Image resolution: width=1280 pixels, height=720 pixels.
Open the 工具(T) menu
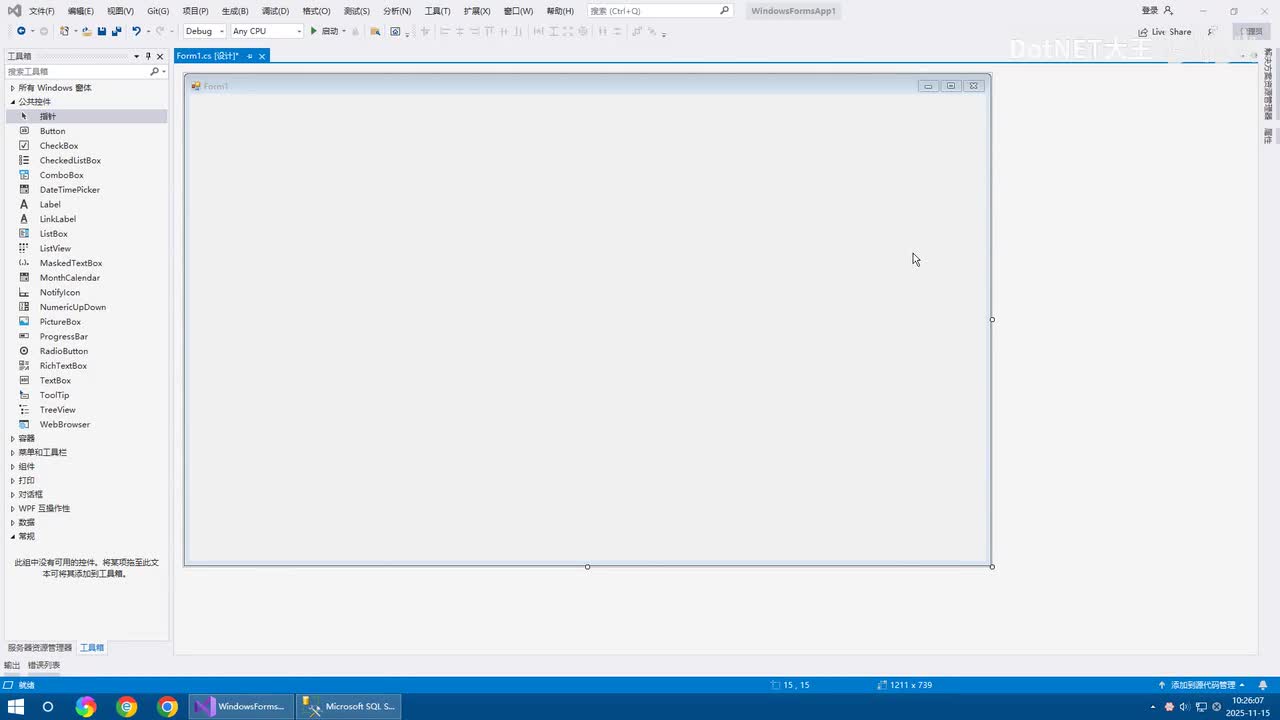(438, 11)
